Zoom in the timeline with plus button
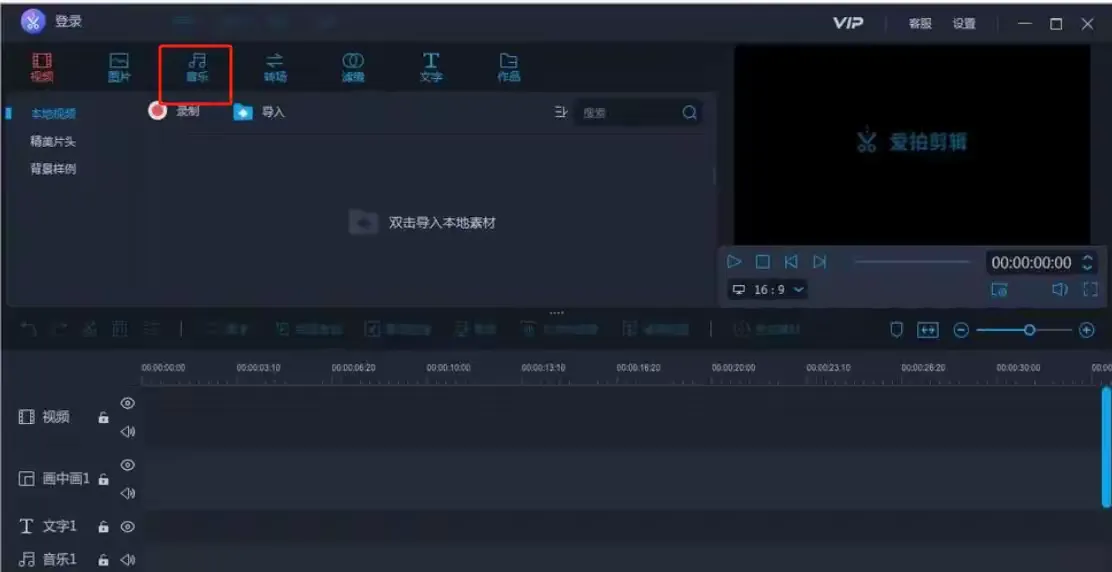The width and height of the screenshot is (1112, 572). point(1086,330)
